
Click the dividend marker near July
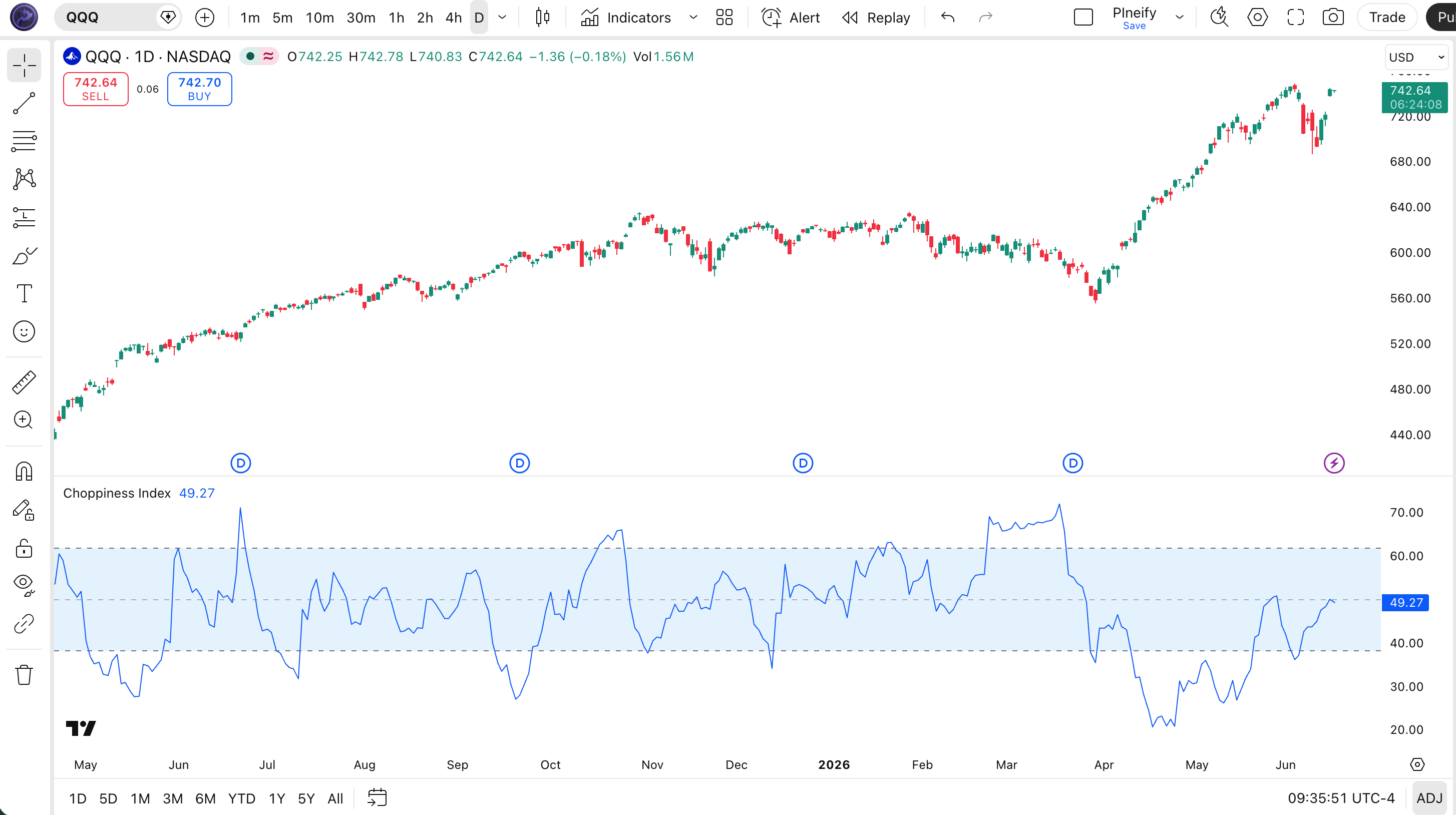[241, 464]
